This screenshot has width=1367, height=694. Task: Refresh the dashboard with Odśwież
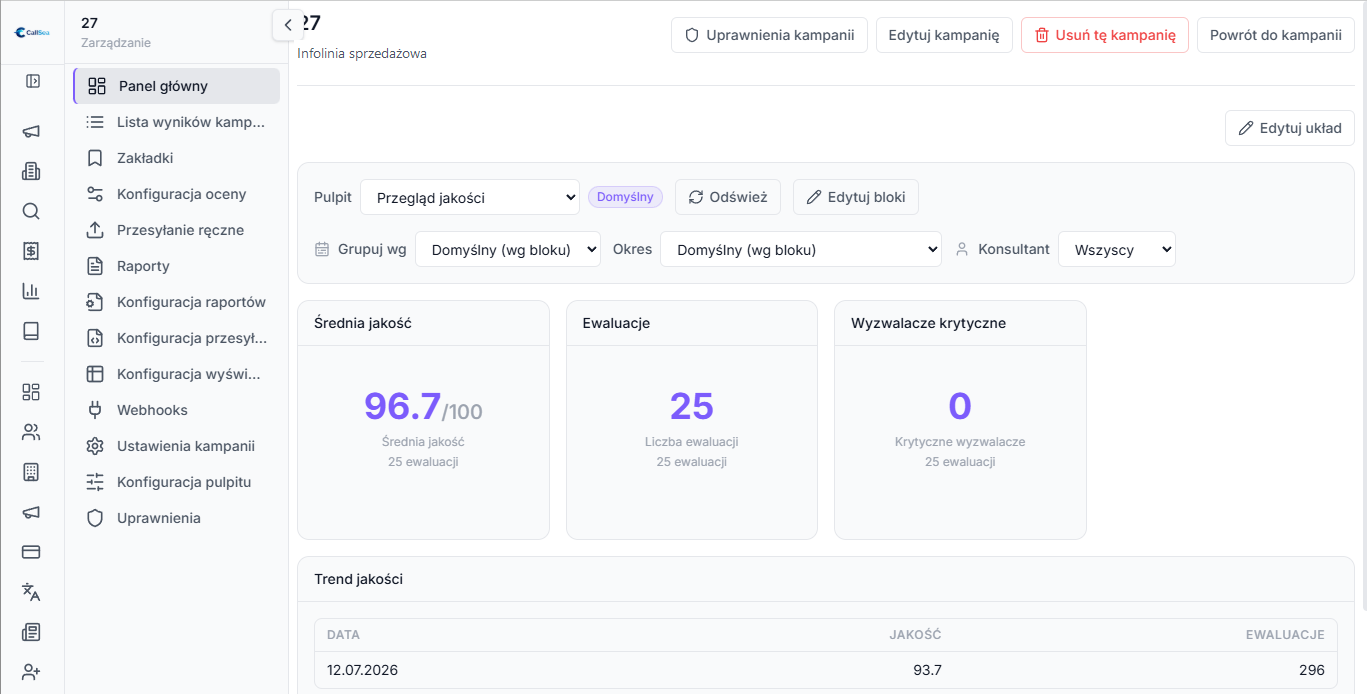pyautogui.click(x=729, y=197)
